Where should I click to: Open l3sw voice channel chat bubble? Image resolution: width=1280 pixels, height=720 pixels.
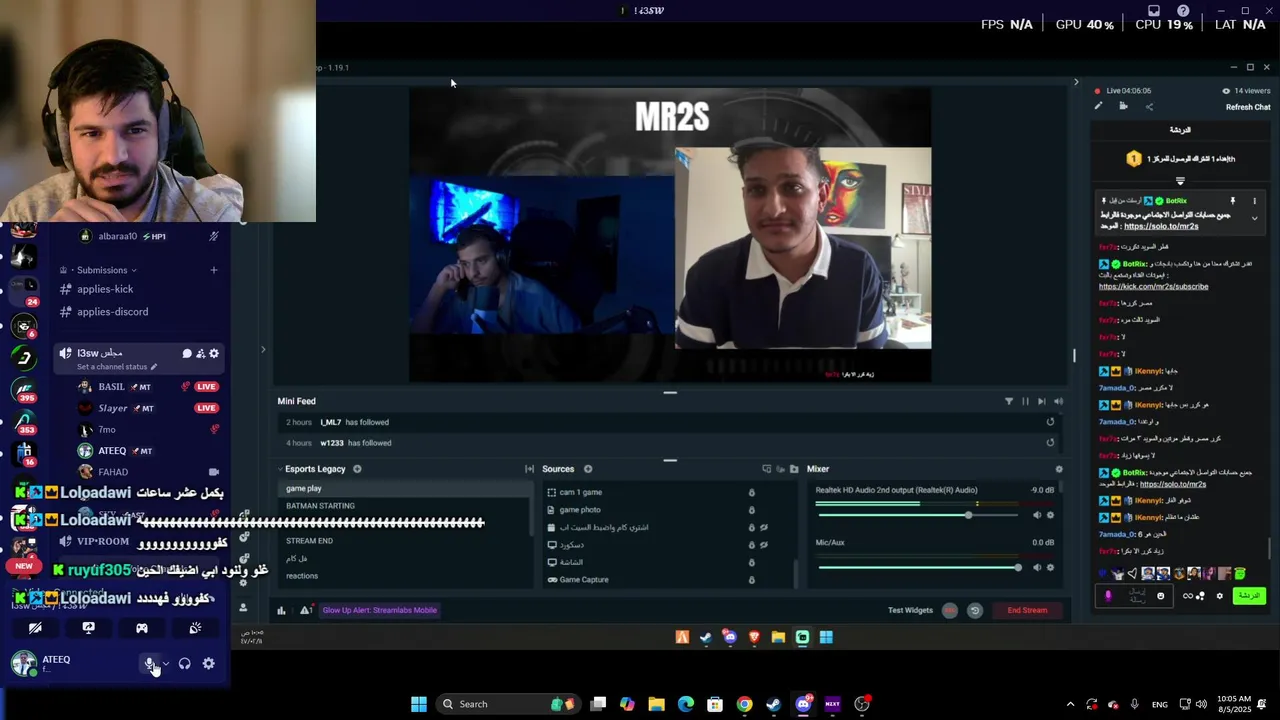(x=186, y=353)
